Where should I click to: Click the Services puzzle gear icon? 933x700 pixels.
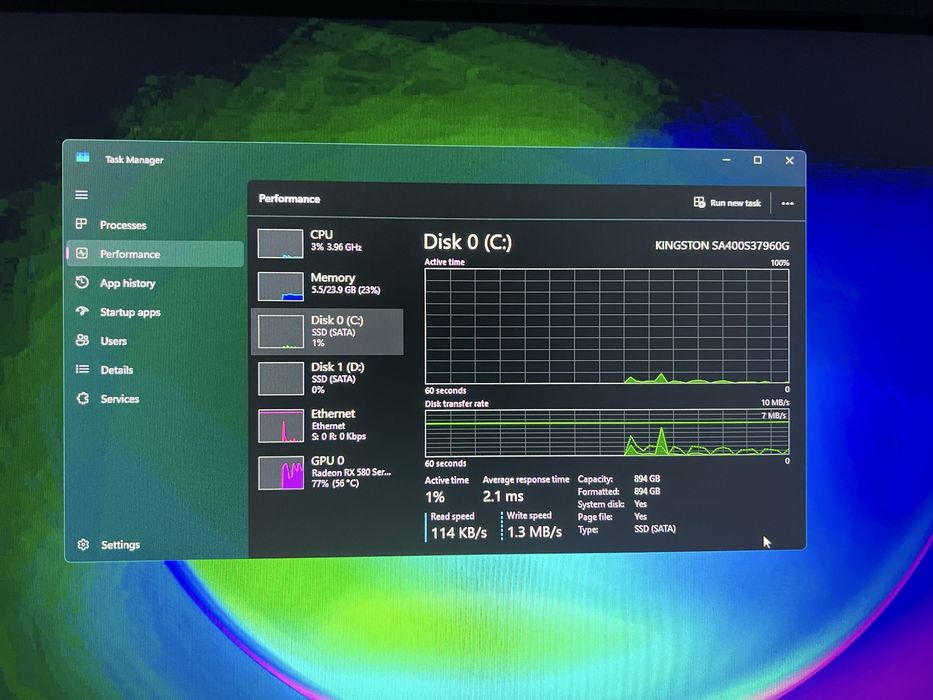pos(83,398)
